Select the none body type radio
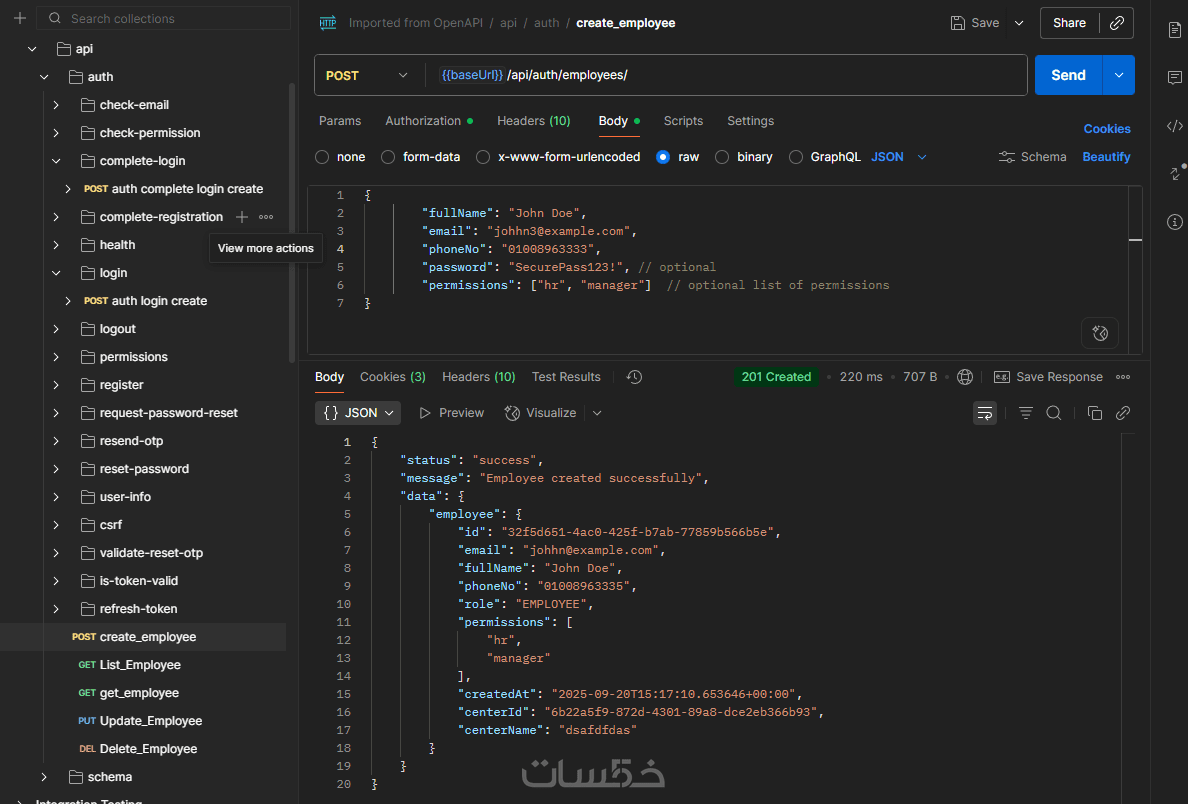The image size is (1188, 804). [322, 157]
